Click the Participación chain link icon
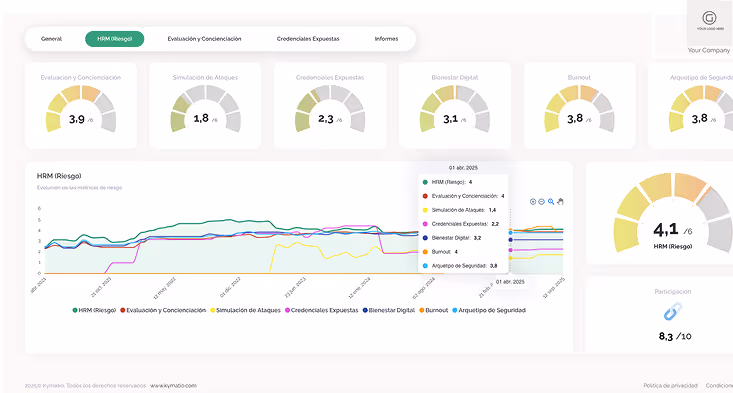 [x=673, y=312]
